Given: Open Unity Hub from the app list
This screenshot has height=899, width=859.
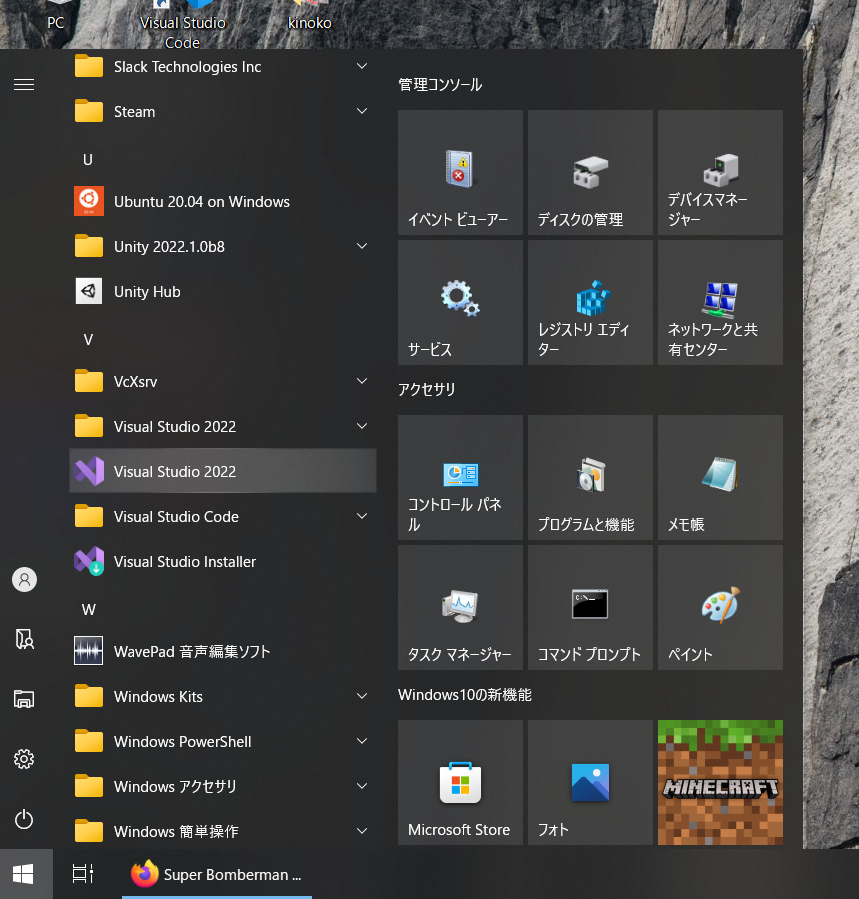Looking at the screenshot, I should [222, 291].
